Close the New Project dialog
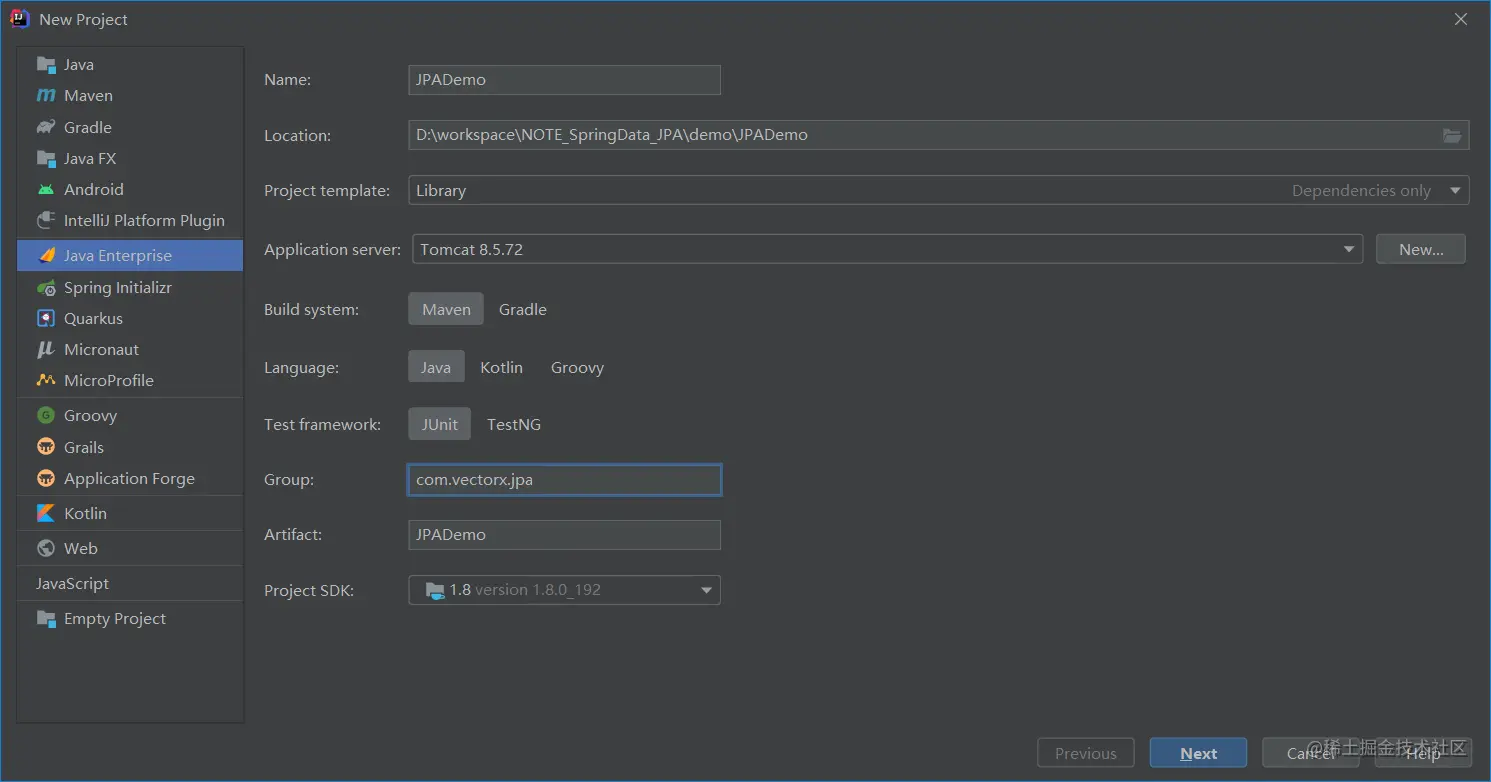1491x782 pixels. coord(1461,19)
